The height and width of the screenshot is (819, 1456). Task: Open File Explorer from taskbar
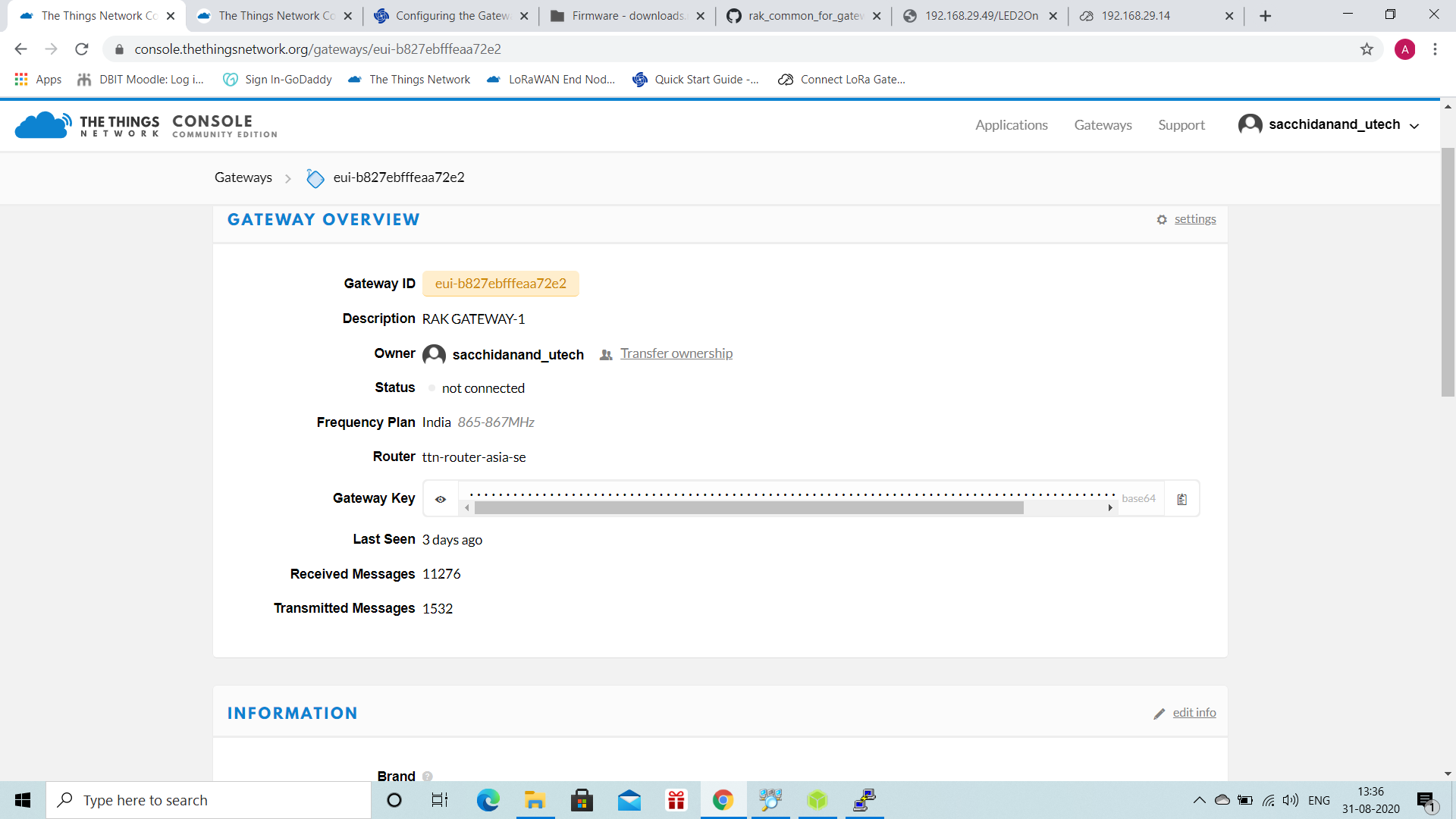[535, 800]
